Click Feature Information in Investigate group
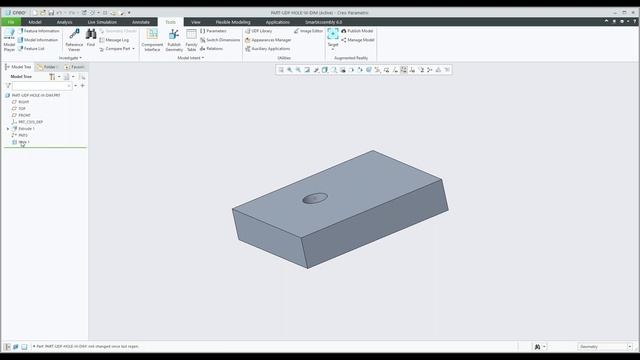Image resolution: width=640 pixels, height=360 pixels. pyautogui.click(x=38, y=31)
